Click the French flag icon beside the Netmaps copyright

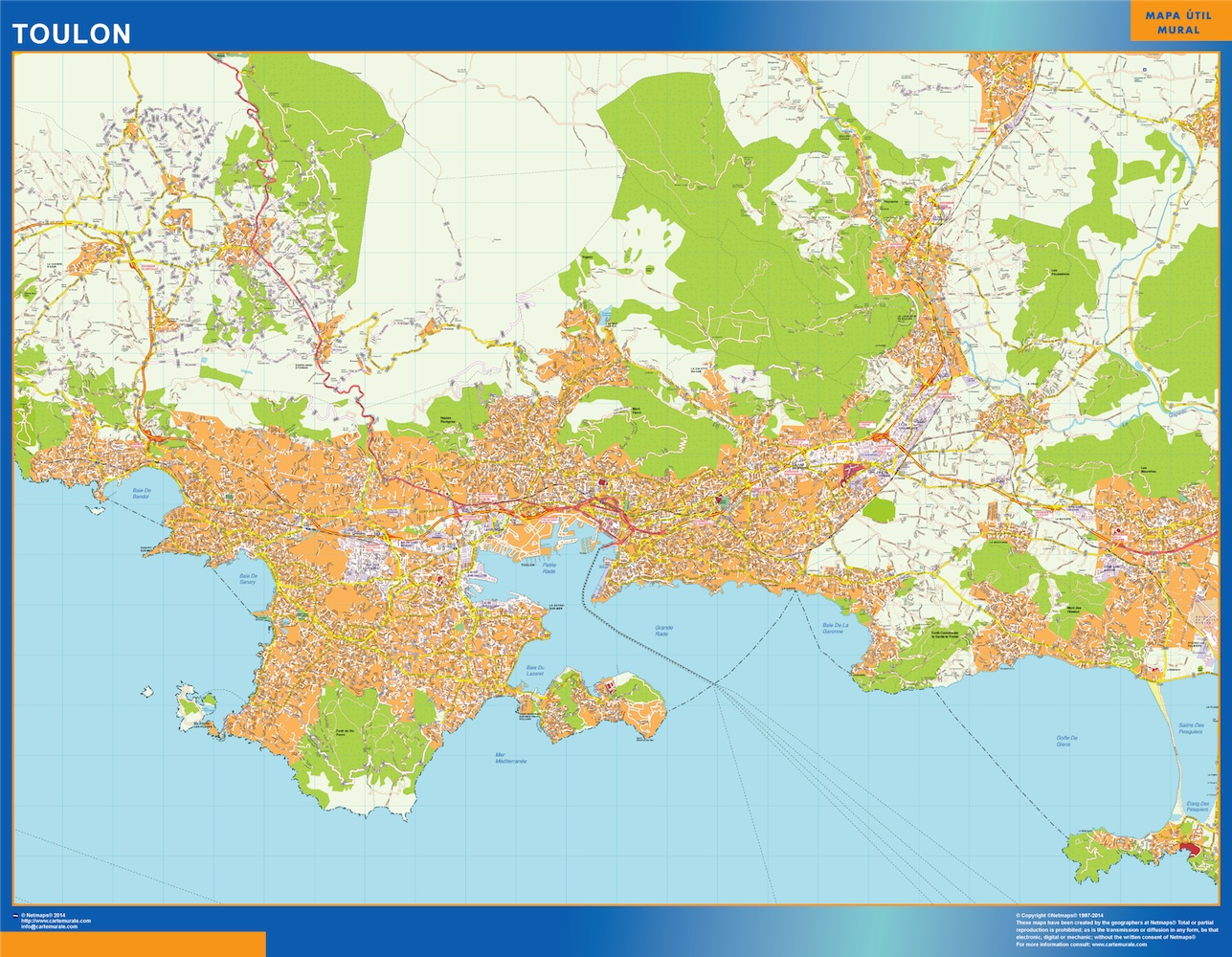[x=15, y=916]
